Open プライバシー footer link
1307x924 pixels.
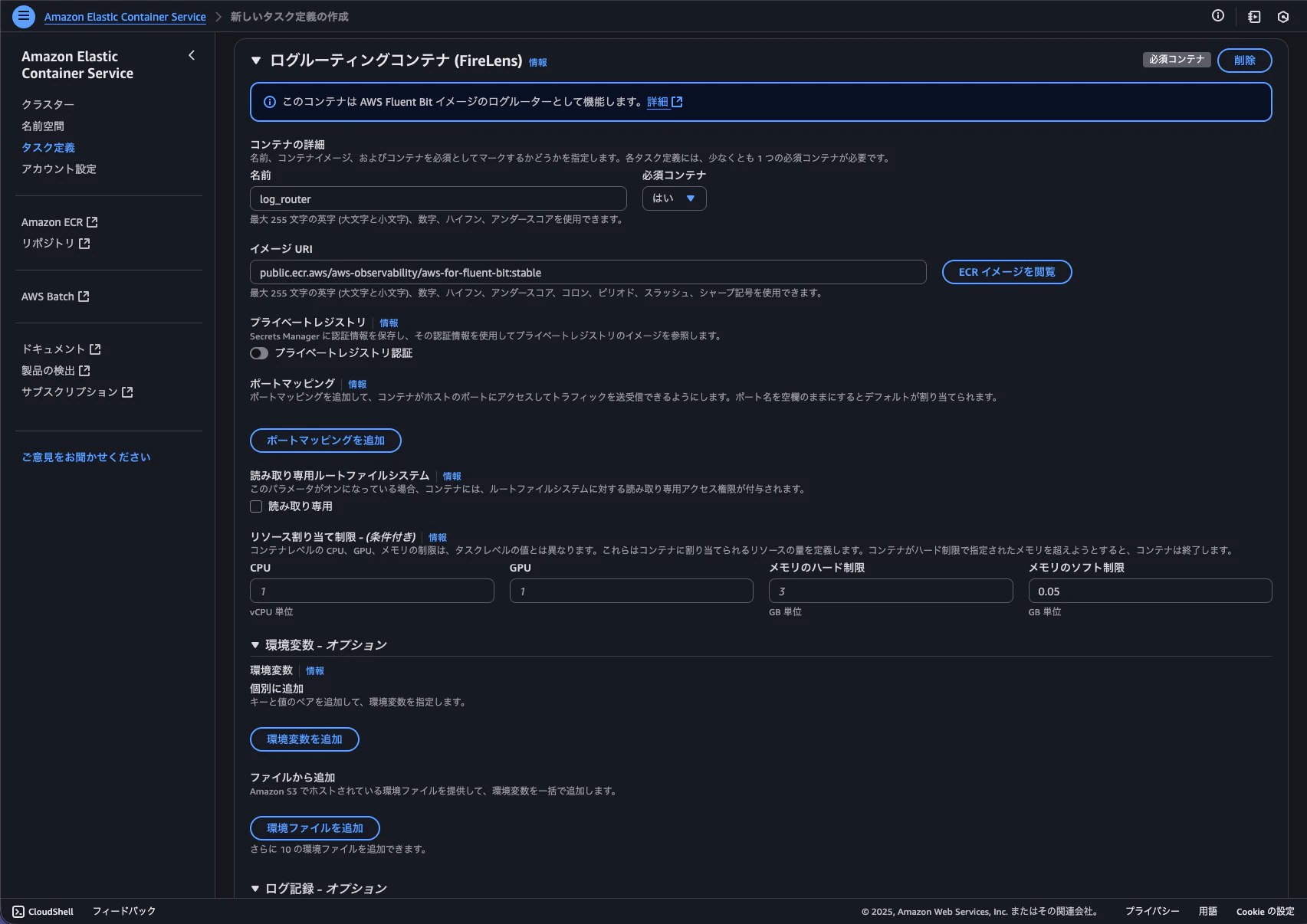click(1152, 912)
